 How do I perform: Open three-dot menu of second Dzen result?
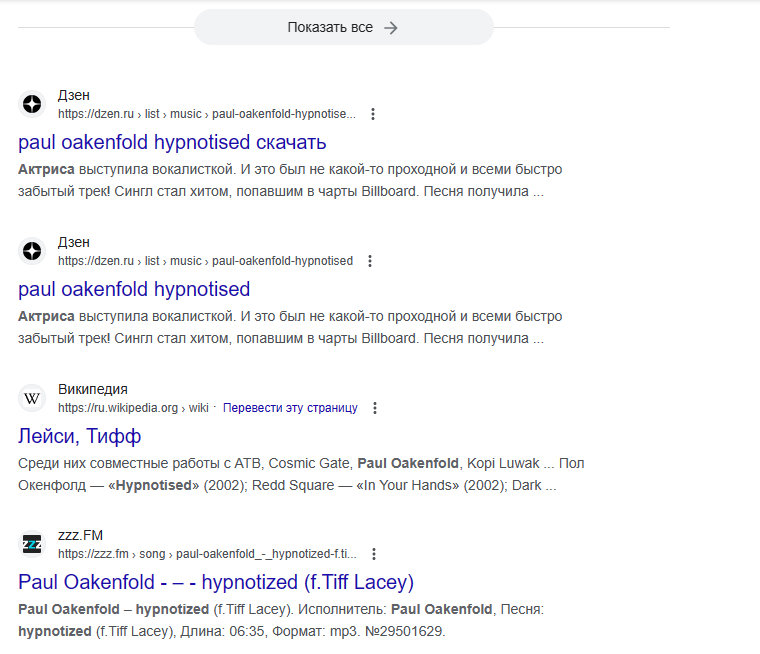370,261
